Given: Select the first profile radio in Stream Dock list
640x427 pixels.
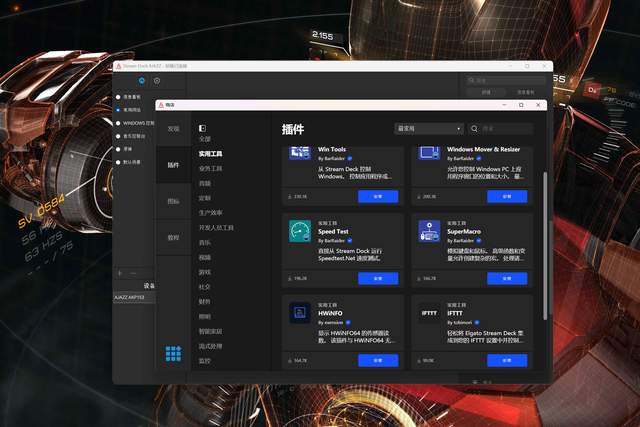Looking at the screenshot, I should (118, 97).
